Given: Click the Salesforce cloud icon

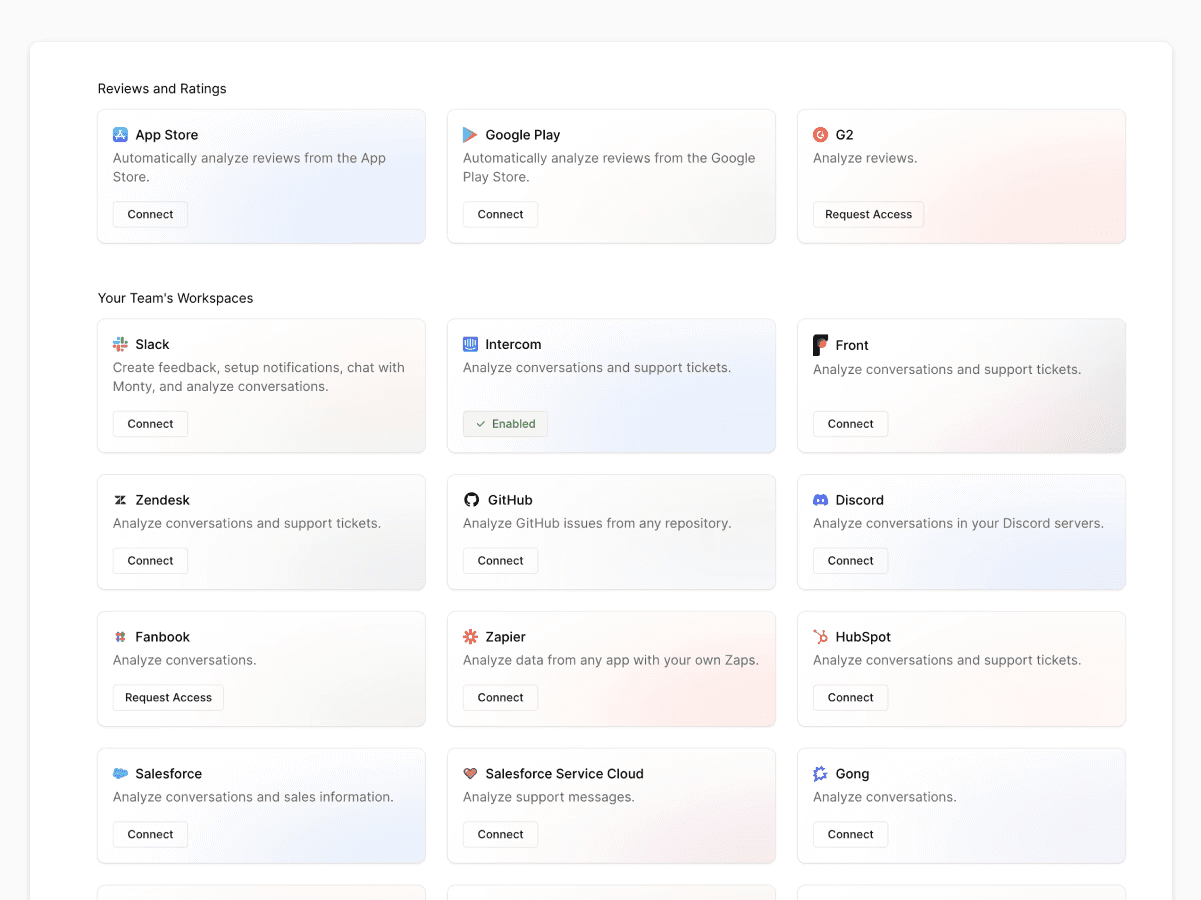Looking at the screenshot, I should [120, 774].
